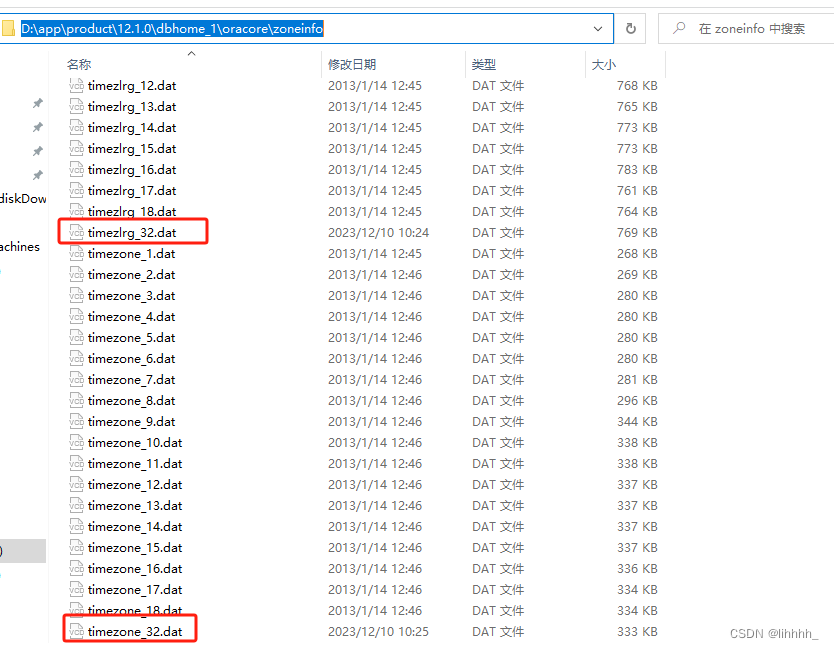The width and height of the screenshot is (834, 649).
Task: Click the file icon of timezlrg_16.dat
Action: [77, 170]
